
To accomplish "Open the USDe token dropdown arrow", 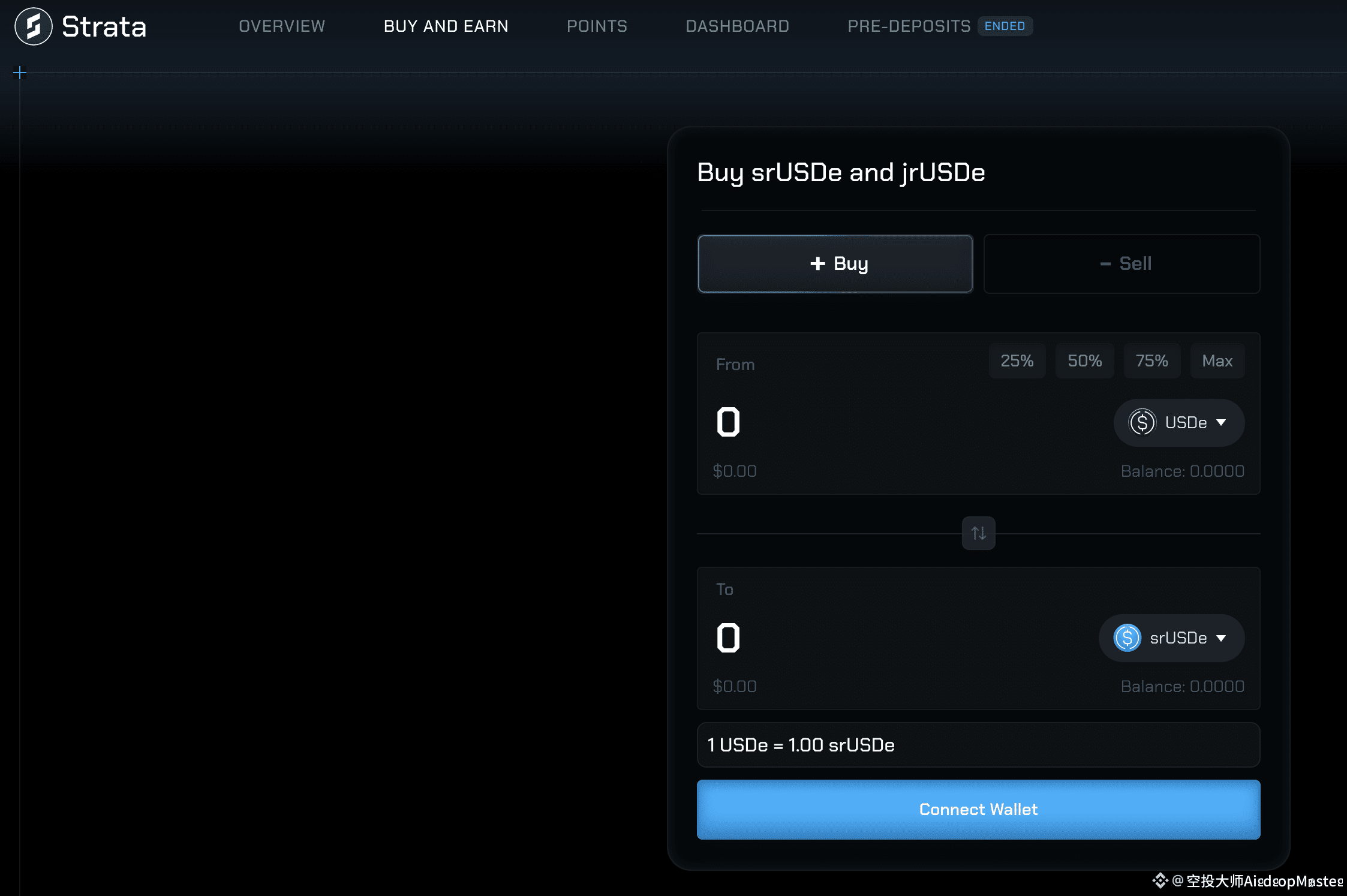I will (x=1221, y=422).
